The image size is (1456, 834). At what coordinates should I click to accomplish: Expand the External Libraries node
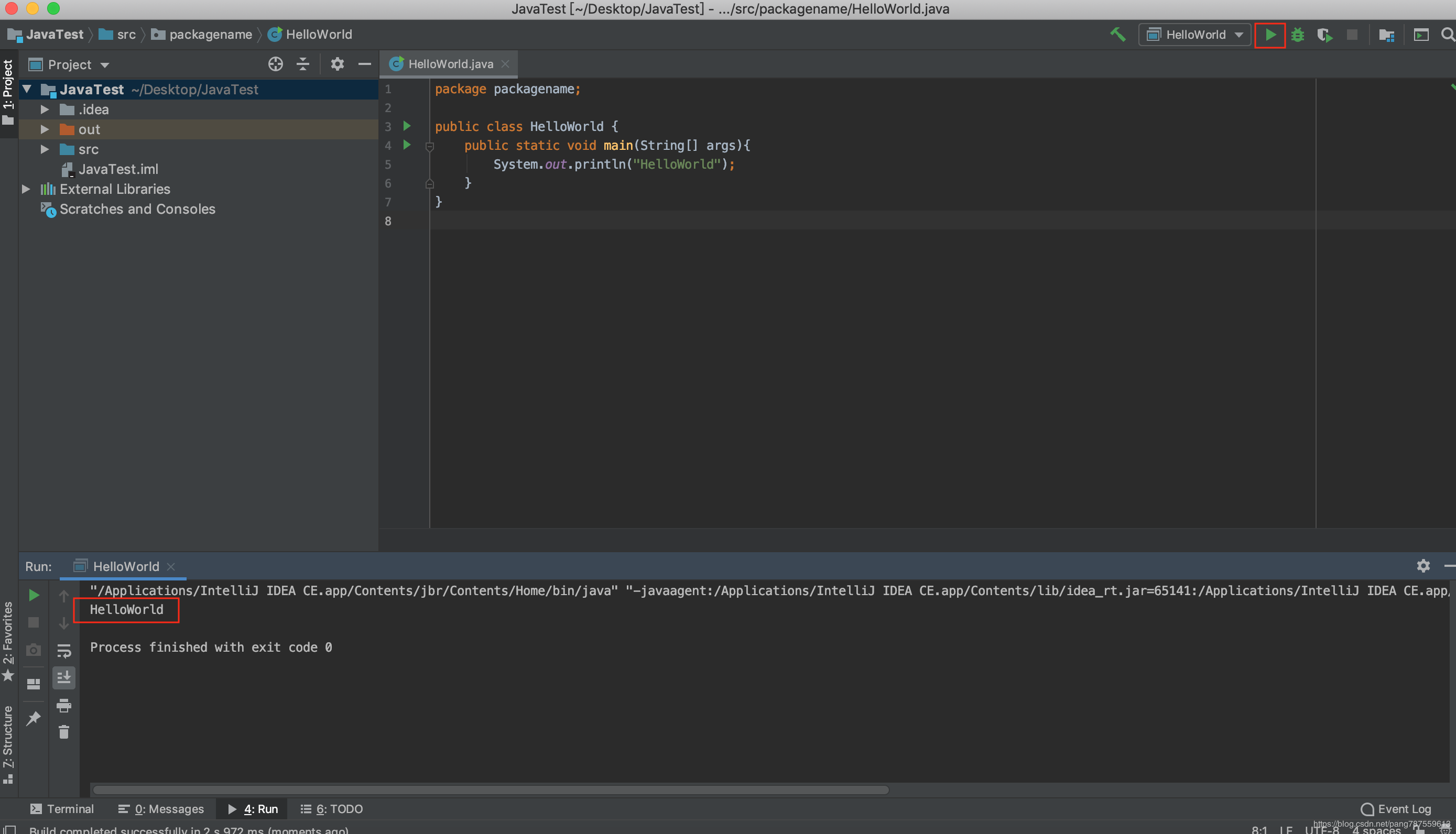click(x=26, y=189)
